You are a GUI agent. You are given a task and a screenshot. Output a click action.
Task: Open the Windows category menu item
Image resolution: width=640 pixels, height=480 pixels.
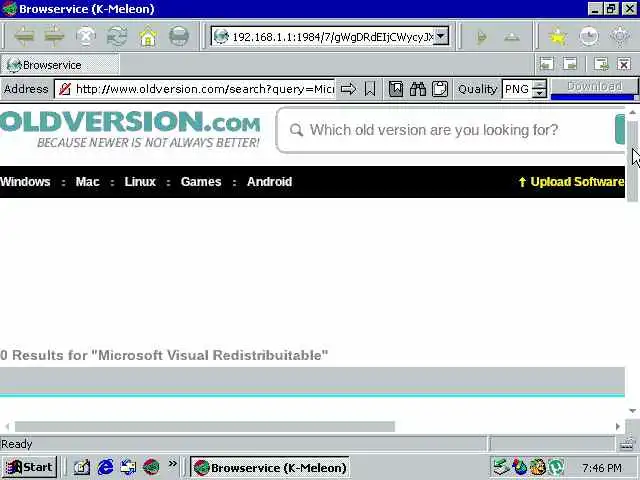[25, 182]
